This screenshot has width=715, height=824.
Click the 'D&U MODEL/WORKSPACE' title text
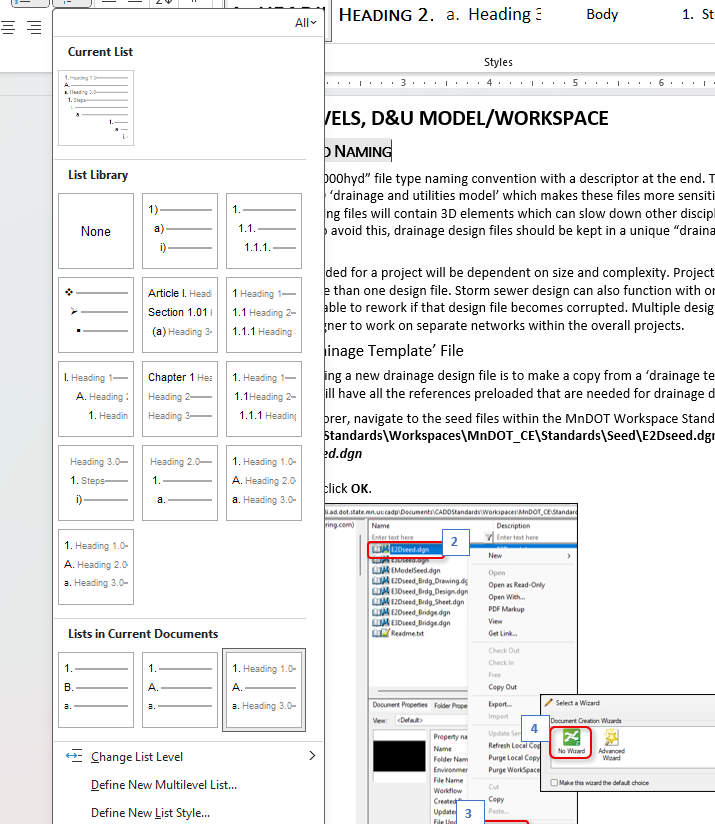tap(490, 118)
